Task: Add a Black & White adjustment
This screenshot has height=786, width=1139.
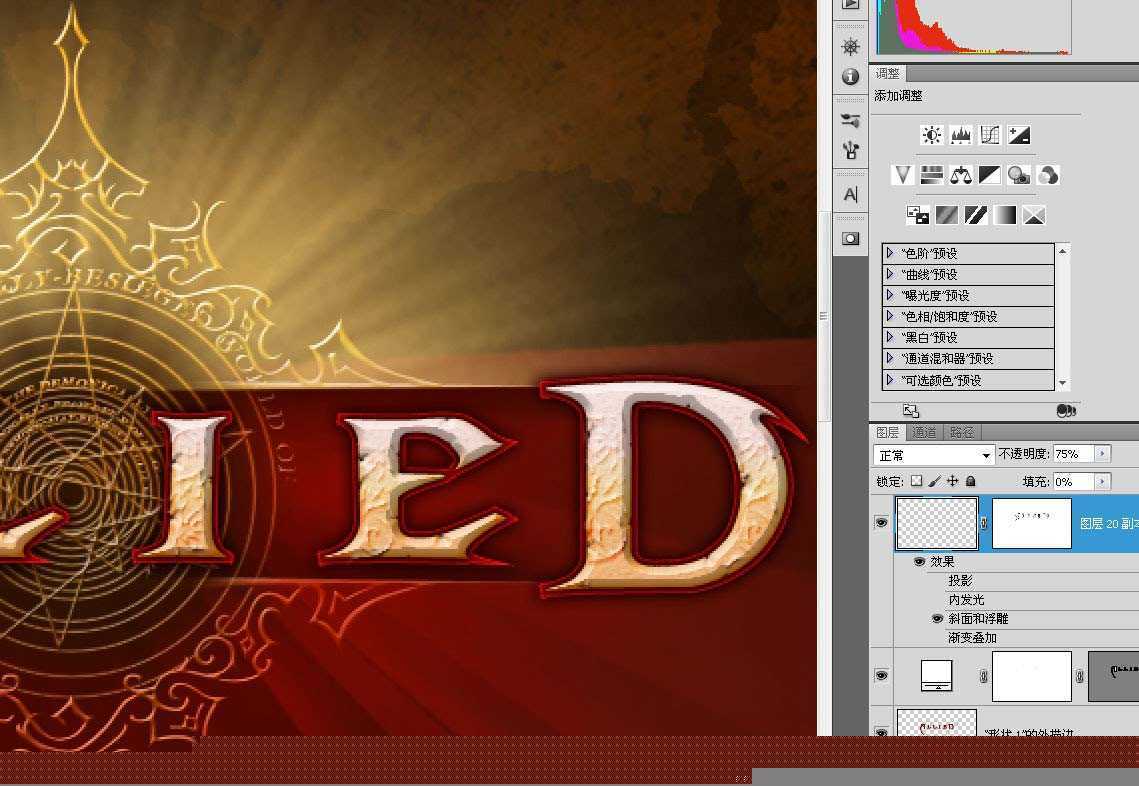Action: tap(990, 175)
